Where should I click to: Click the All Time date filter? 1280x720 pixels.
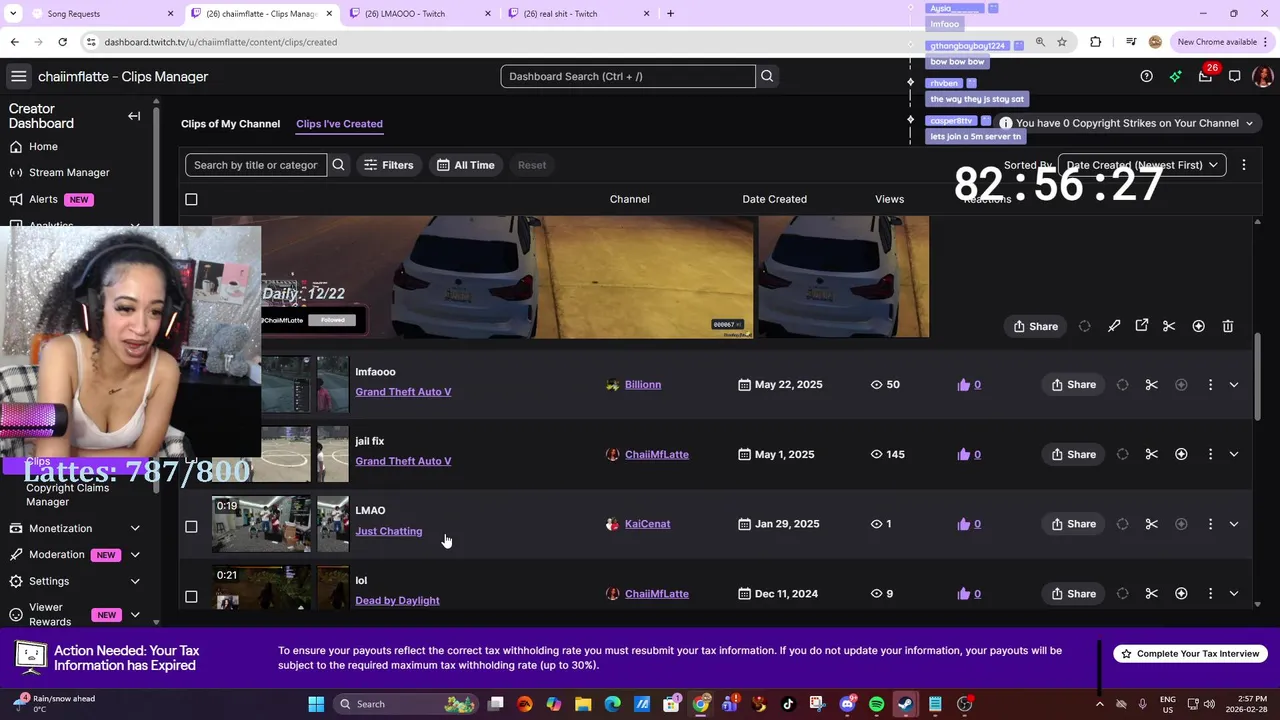466,165
